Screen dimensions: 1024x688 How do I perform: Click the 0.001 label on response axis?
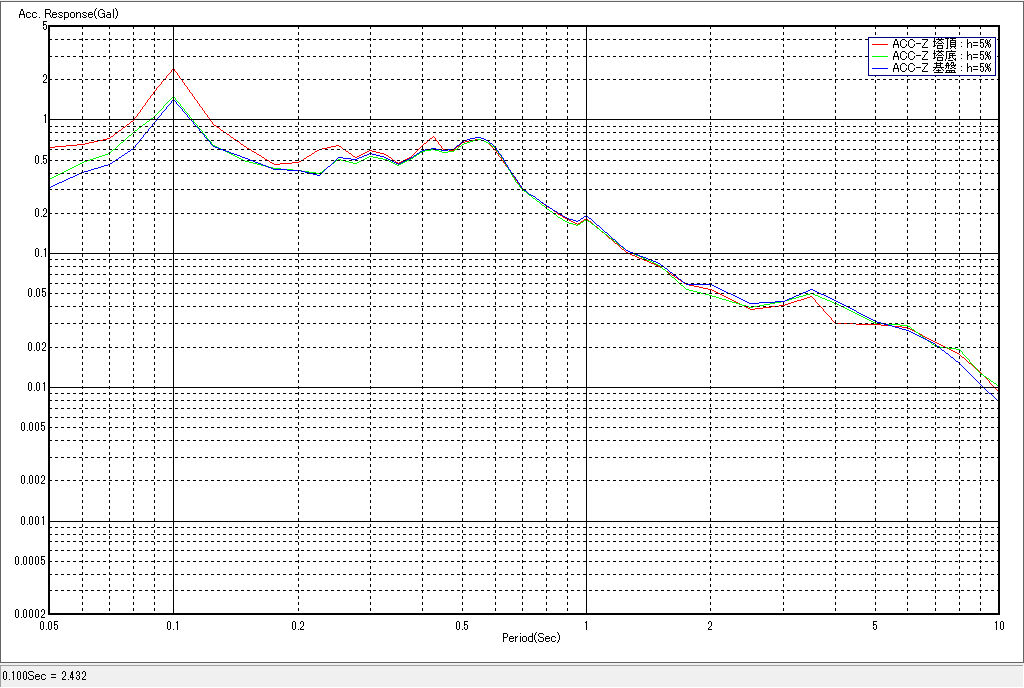(x=33, y=521)
